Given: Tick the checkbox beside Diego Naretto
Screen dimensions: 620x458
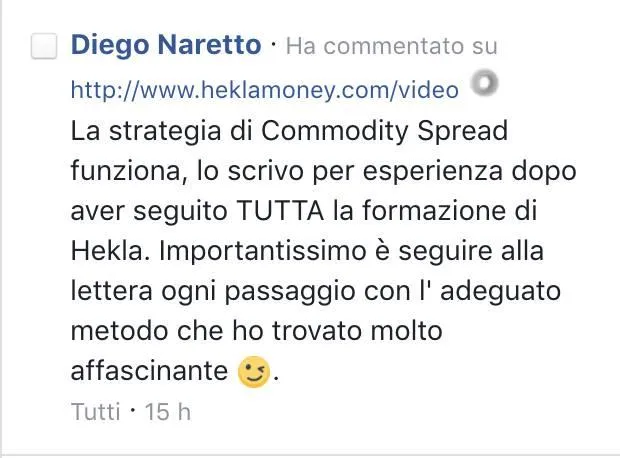Looking at the screenshot, I should [x=44, y=46].
